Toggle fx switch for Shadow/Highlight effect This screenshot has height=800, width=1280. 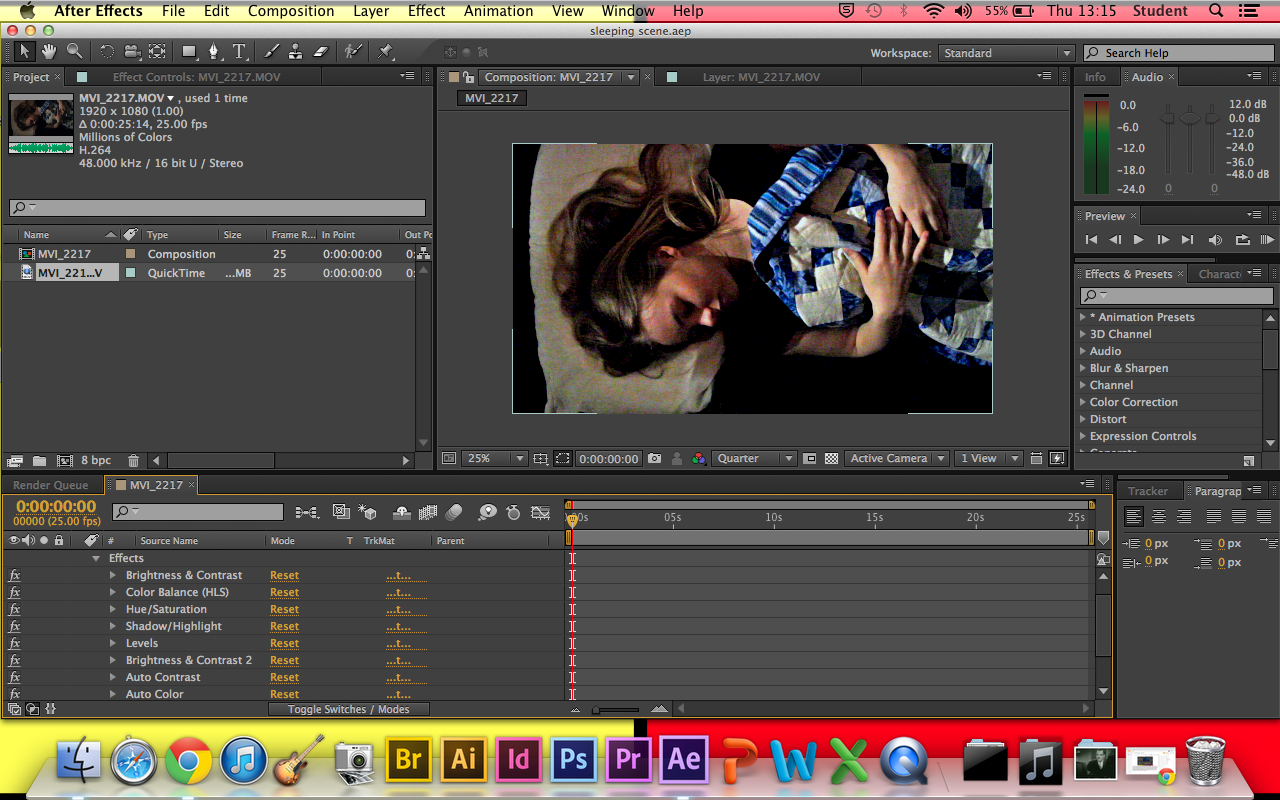point(14,626)
